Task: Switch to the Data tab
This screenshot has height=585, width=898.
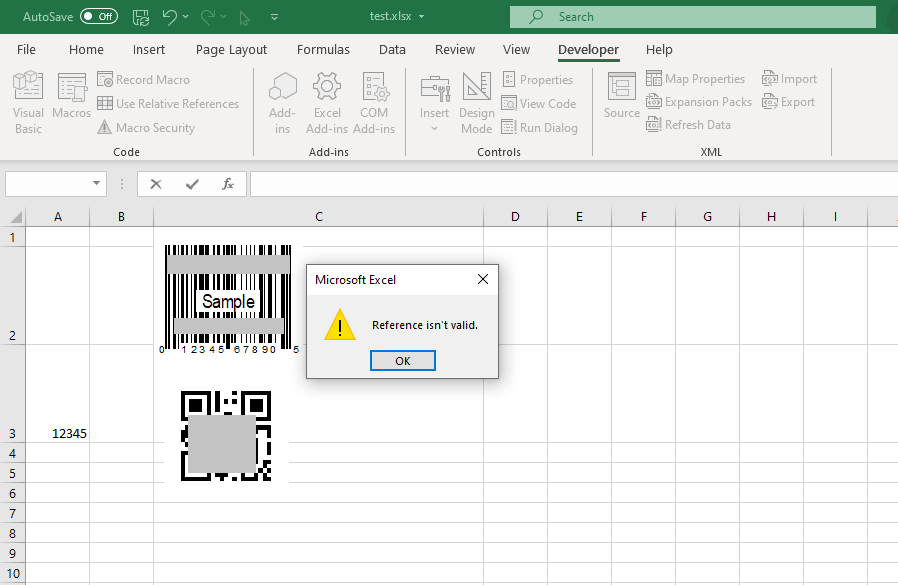Action: point(392,50)
